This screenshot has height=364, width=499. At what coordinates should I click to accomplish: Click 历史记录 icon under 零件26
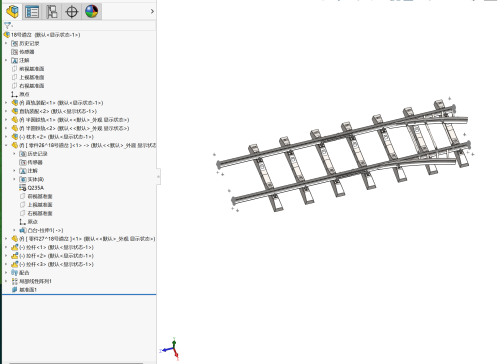pos(23,154)
